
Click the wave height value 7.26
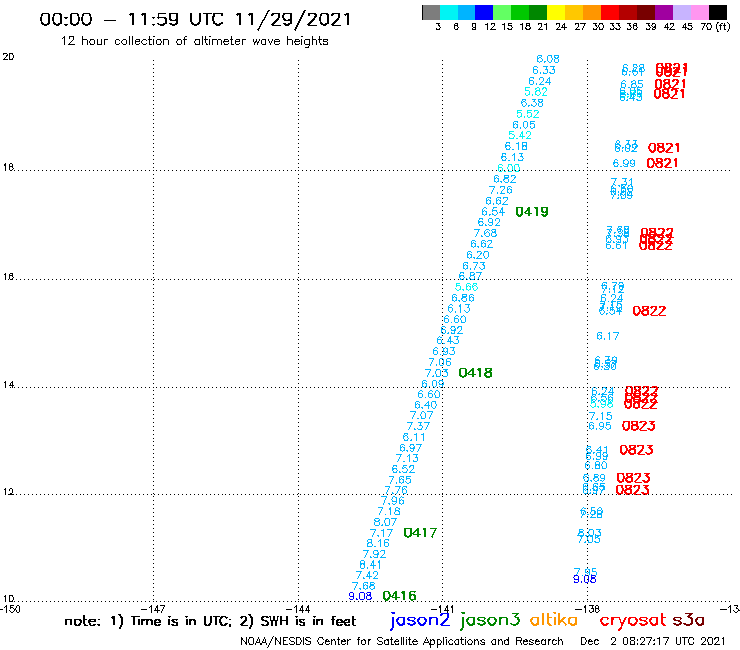[501, 190]
